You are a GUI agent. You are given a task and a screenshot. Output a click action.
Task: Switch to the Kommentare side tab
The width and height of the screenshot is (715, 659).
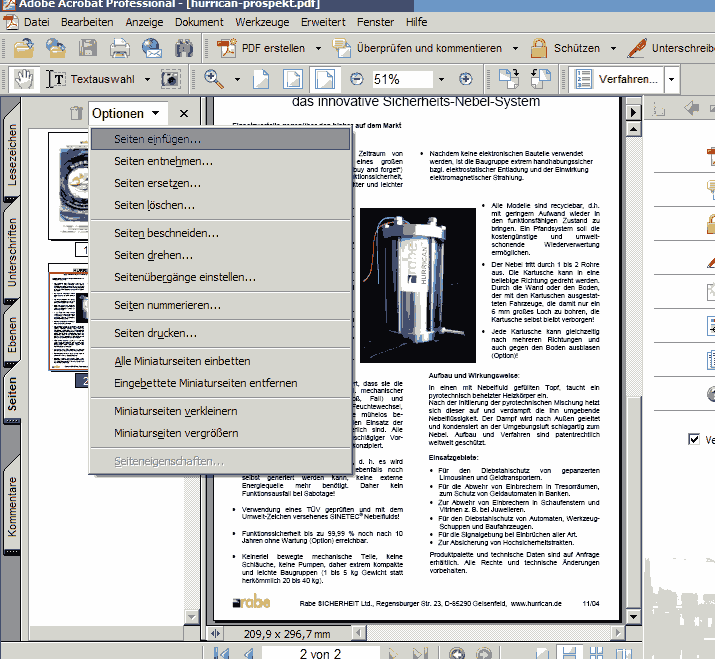click(x=12, y=506)
